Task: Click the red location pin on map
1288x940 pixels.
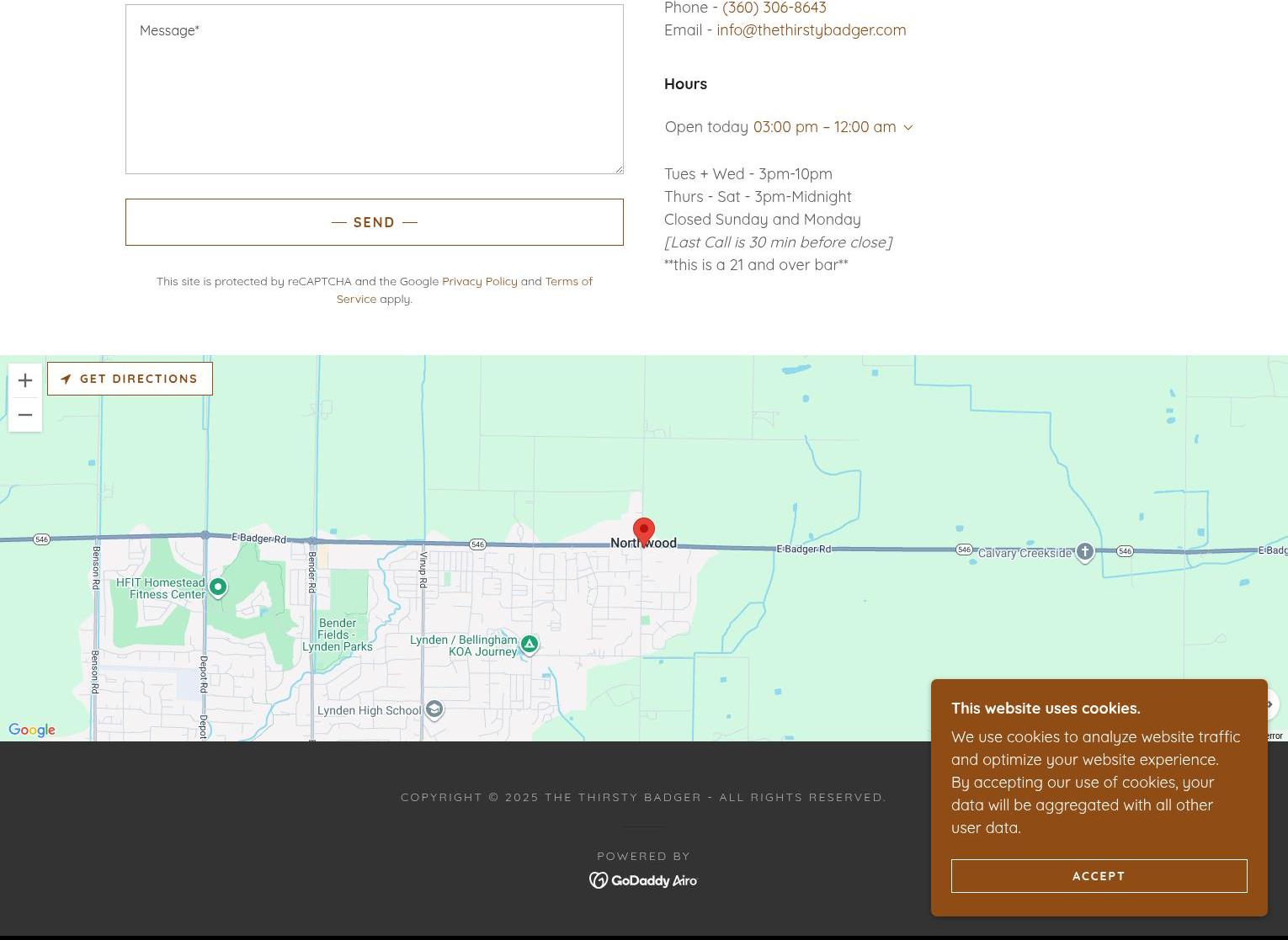Action: (644, 531)
